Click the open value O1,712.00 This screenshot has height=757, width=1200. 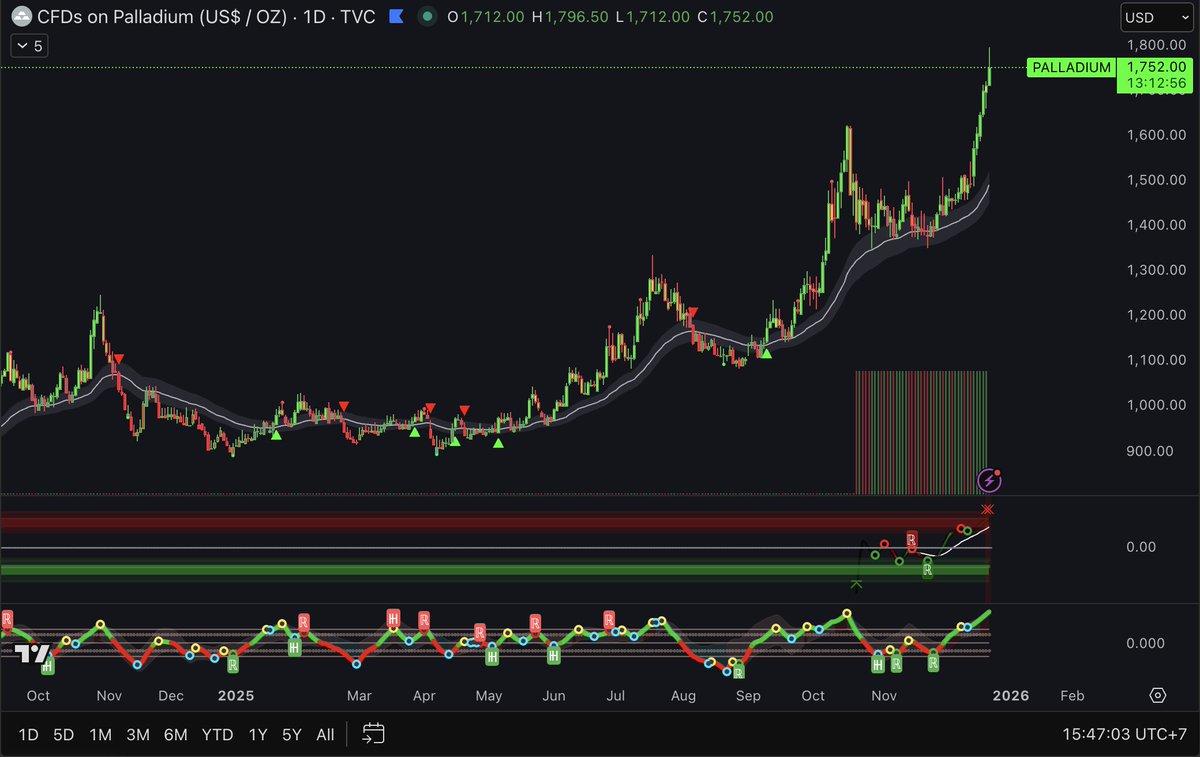coord(487,17)
